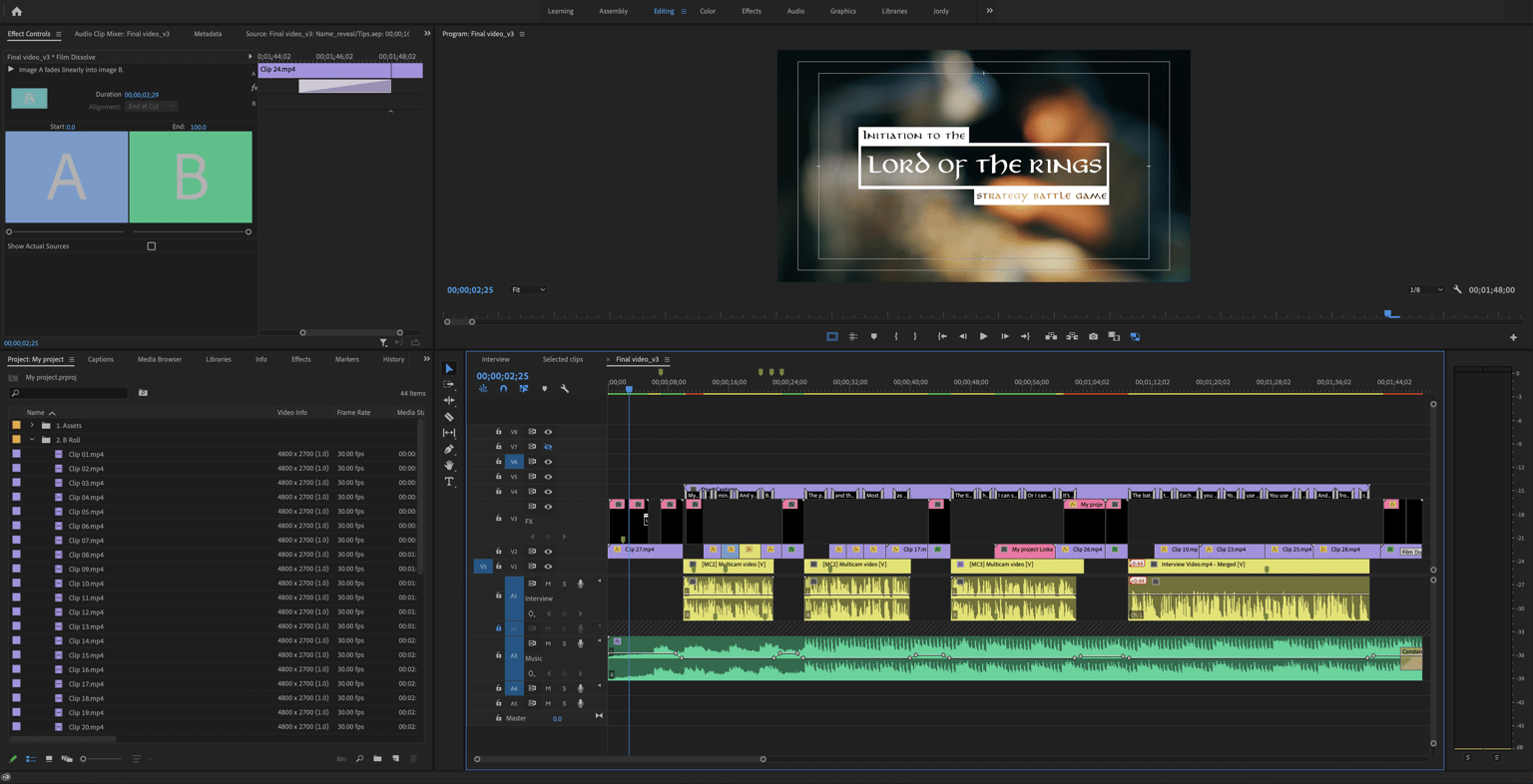Select the Ripple Edit tool
This screenshot has width=1533, height=784.
coord(449,400)
